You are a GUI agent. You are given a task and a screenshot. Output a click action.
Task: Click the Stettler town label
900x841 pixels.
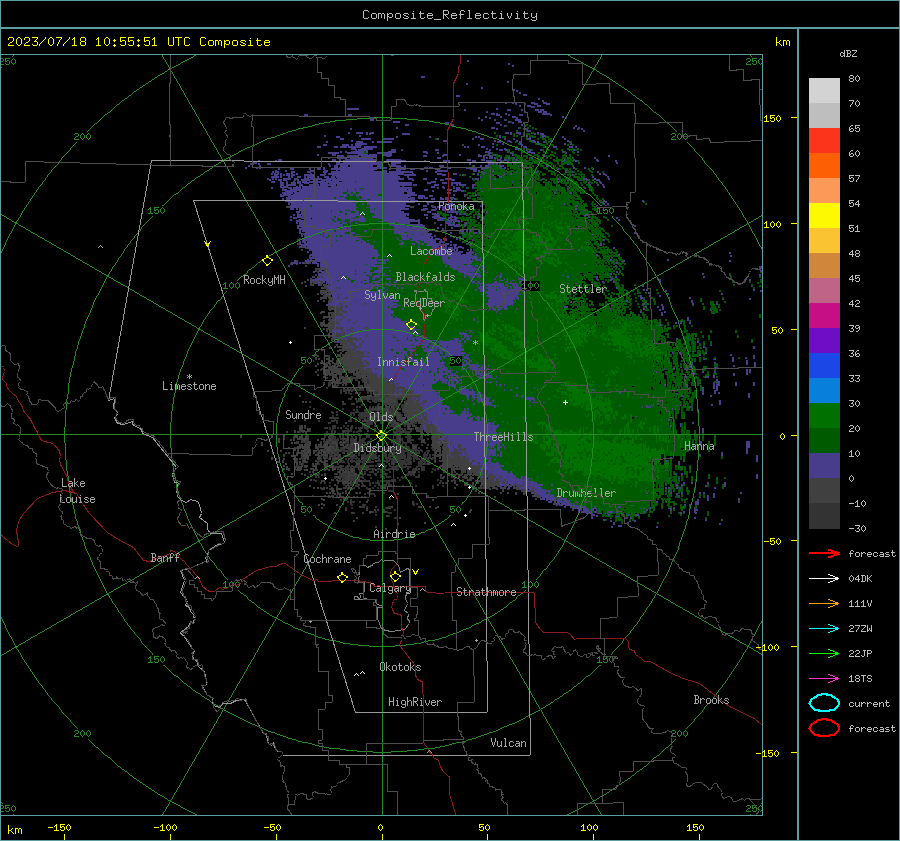[x=583, y=289]
